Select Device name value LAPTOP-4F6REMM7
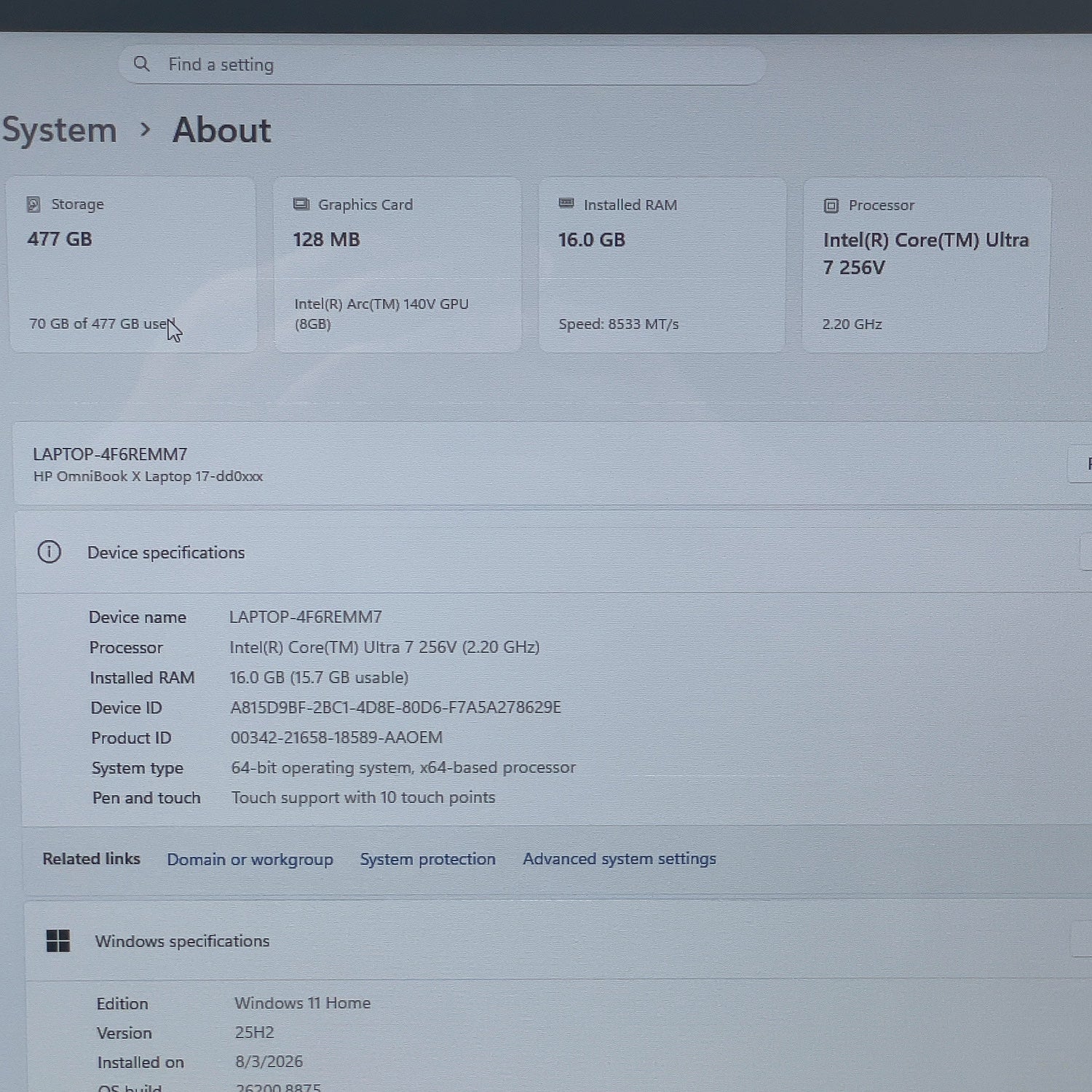This screenshot has width=1092, height=1092. click(306, 617)
